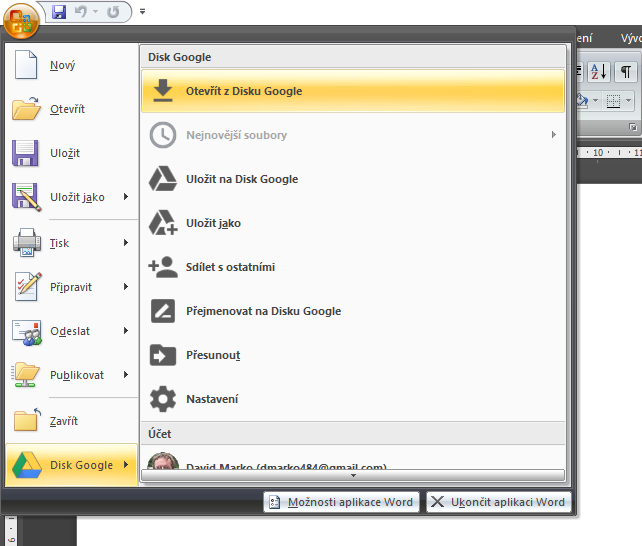Image resolution: width=642 pixels, height=546 pixels.
Task: Open the Borders dropdown arrow in ribbon
Action: pyautogui.click(x=628, y=100)
